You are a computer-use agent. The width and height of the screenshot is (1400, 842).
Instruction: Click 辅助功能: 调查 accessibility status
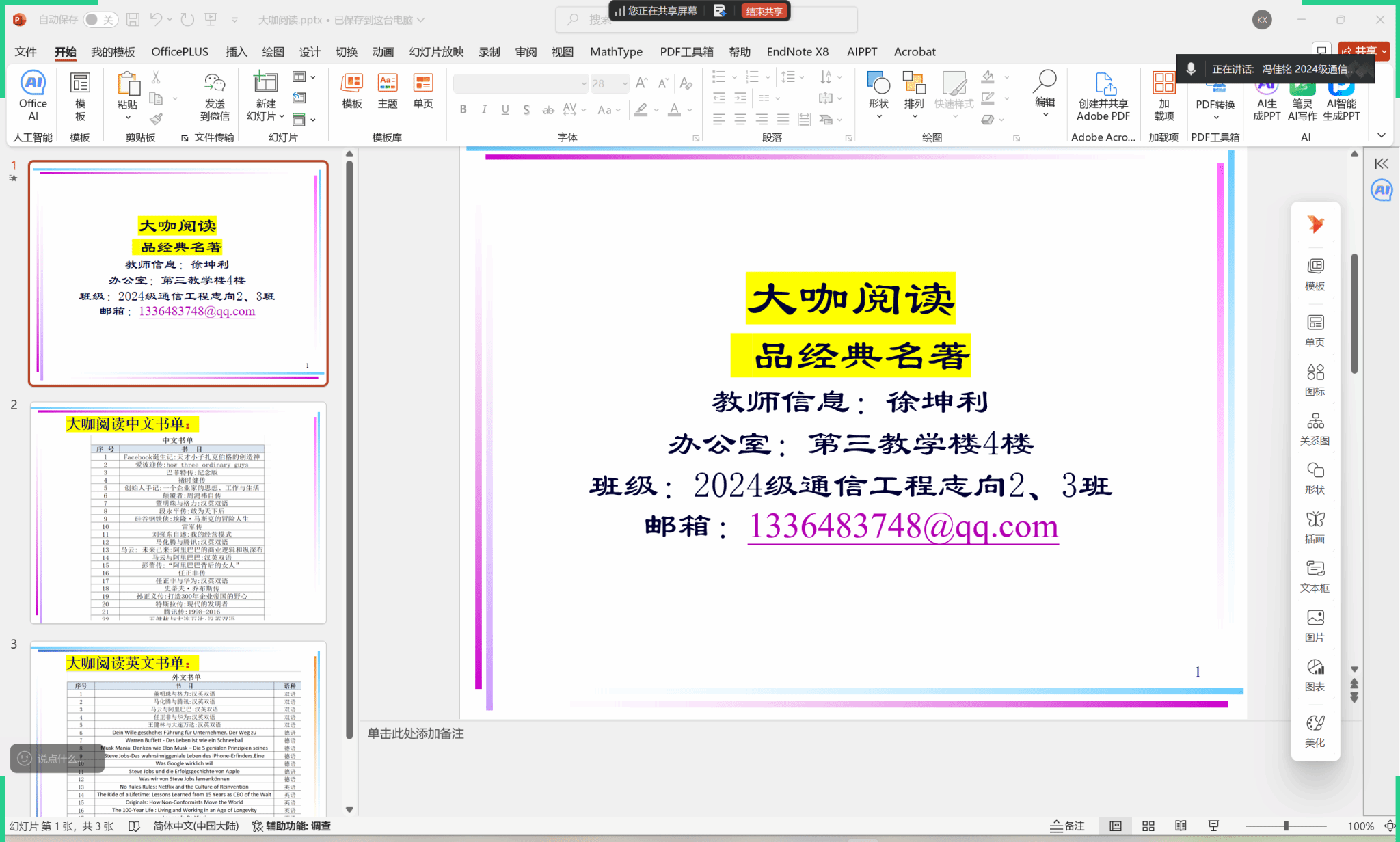click(291, 826)
